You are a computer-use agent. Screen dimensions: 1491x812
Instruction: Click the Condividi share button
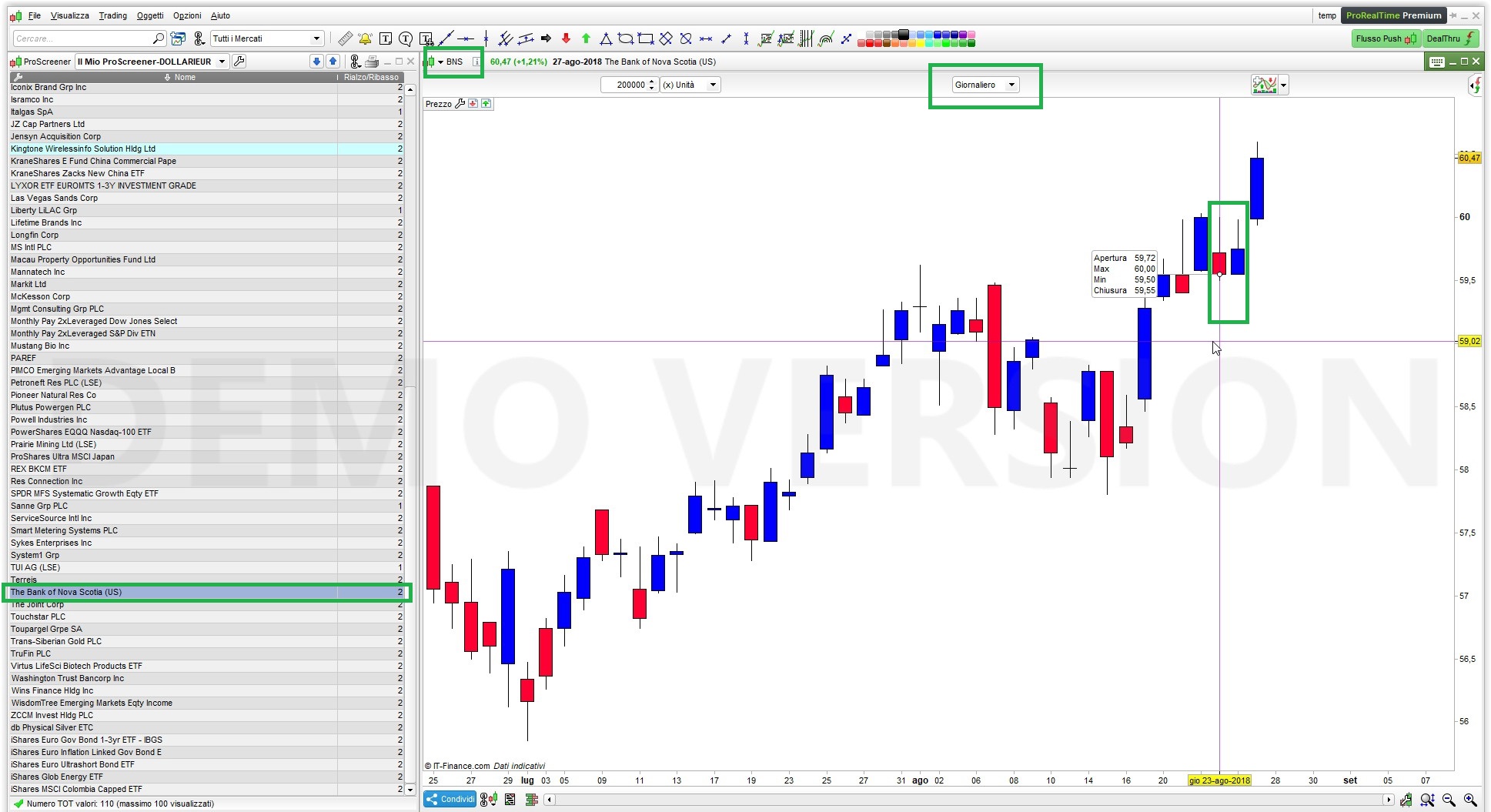[x=451, y=800]
